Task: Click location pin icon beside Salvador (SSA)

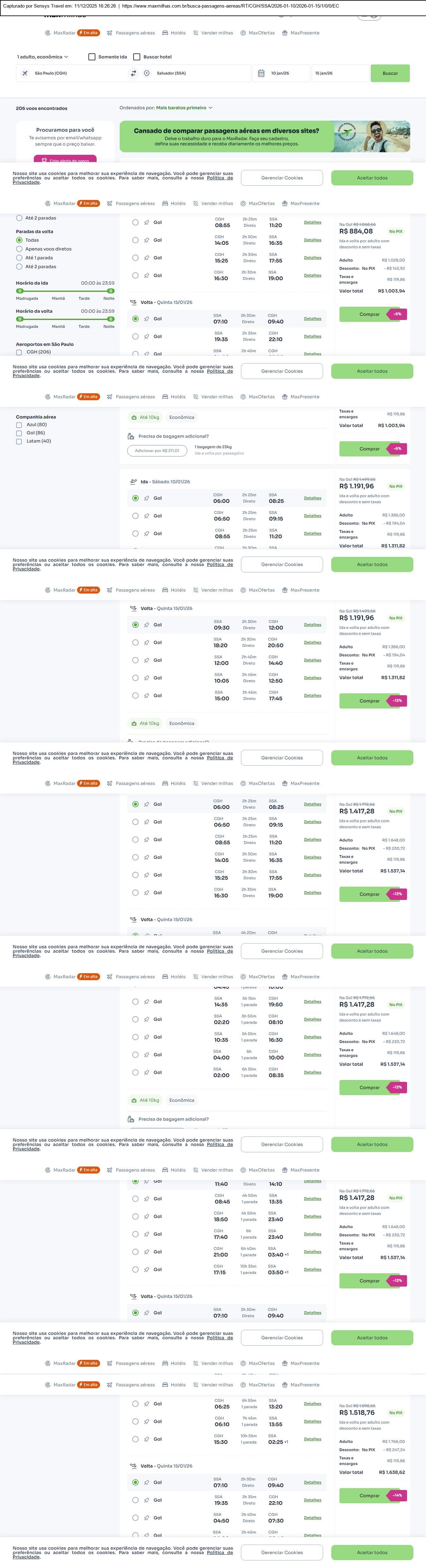Action: 147,73
